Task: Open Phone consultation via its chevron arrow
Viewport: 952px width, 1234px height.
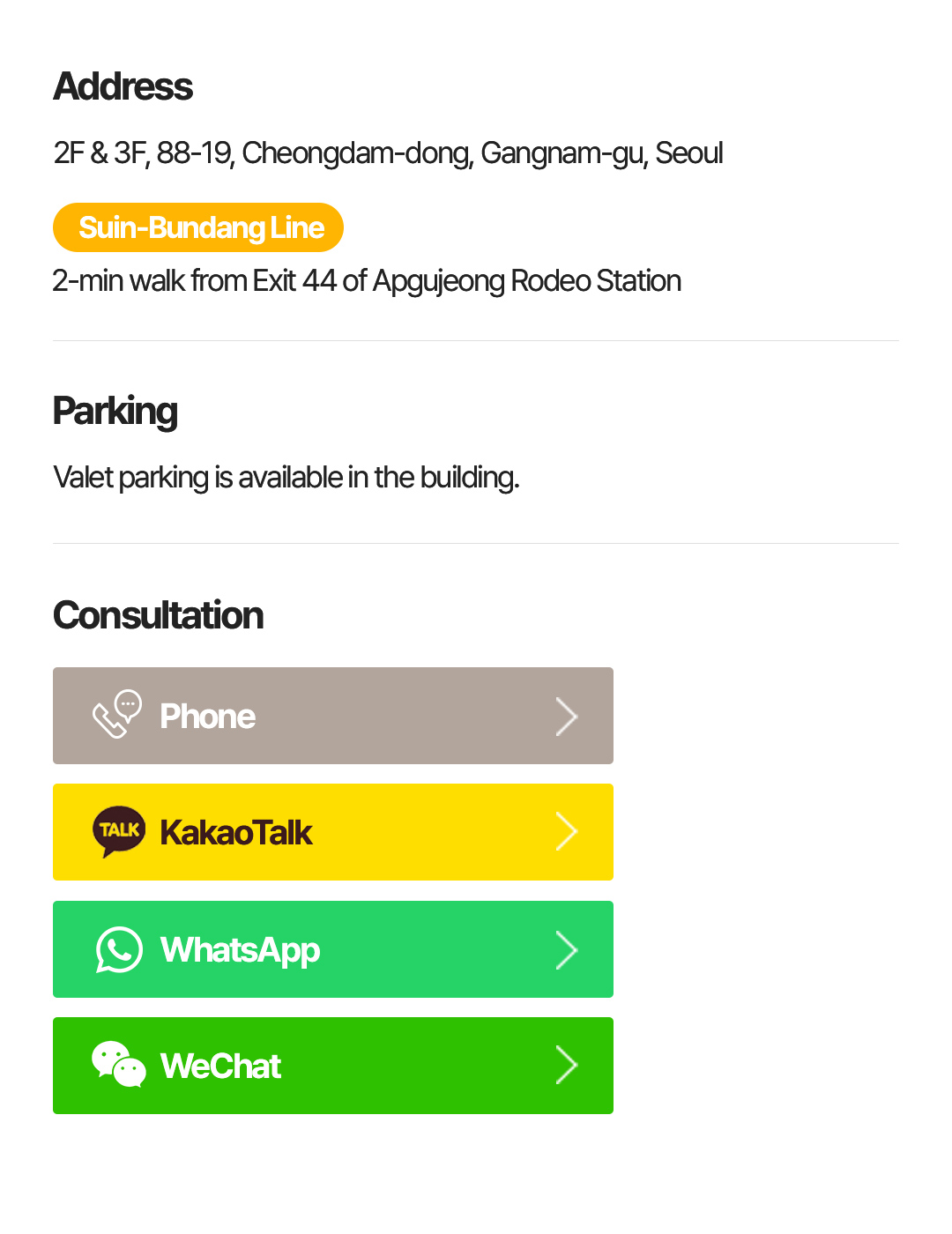Action: pyautogui.click(x=566, y=717)
